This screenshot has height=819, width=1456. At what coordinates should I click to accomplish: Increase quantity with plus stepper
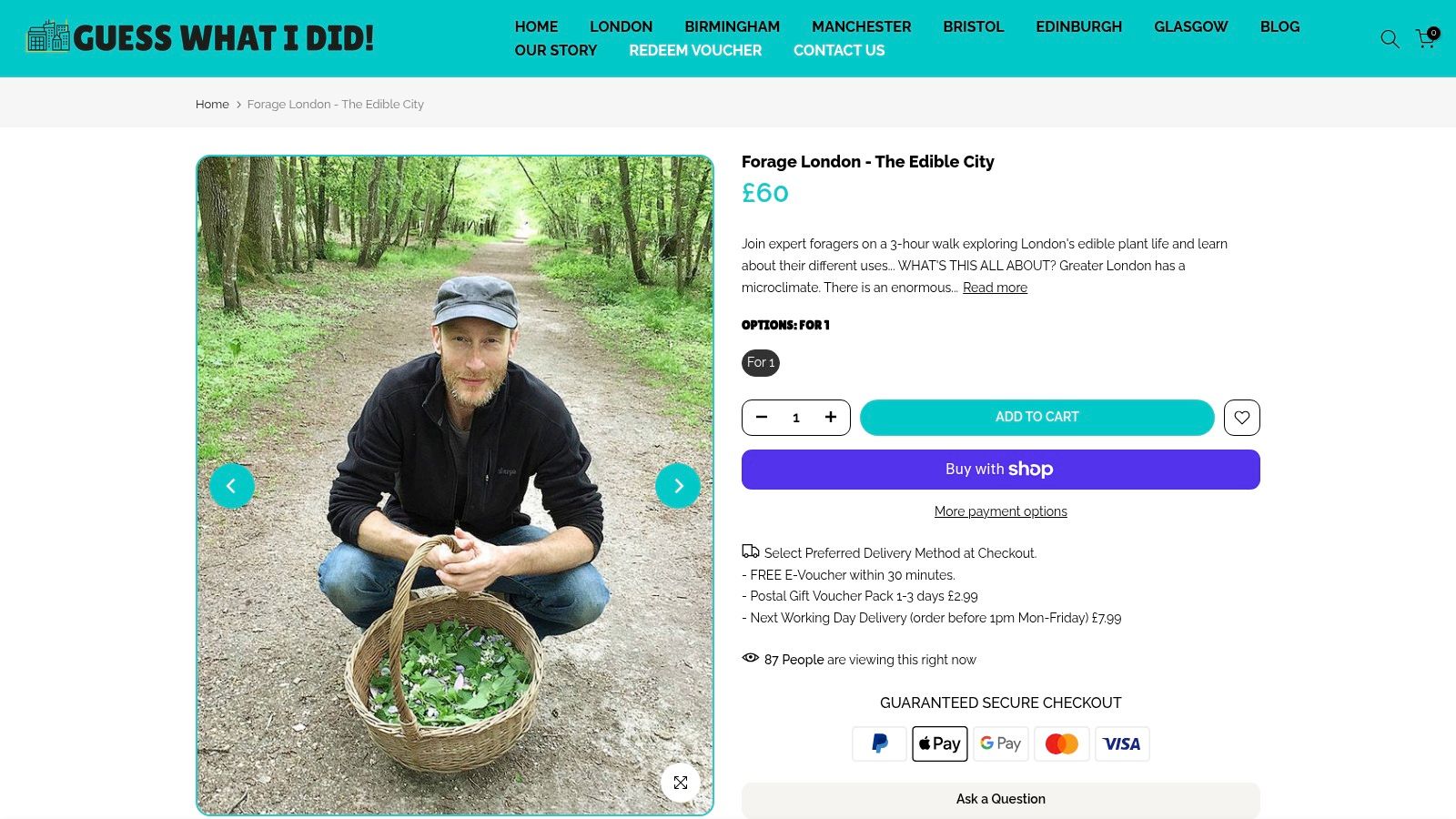[x=830, y=417]
